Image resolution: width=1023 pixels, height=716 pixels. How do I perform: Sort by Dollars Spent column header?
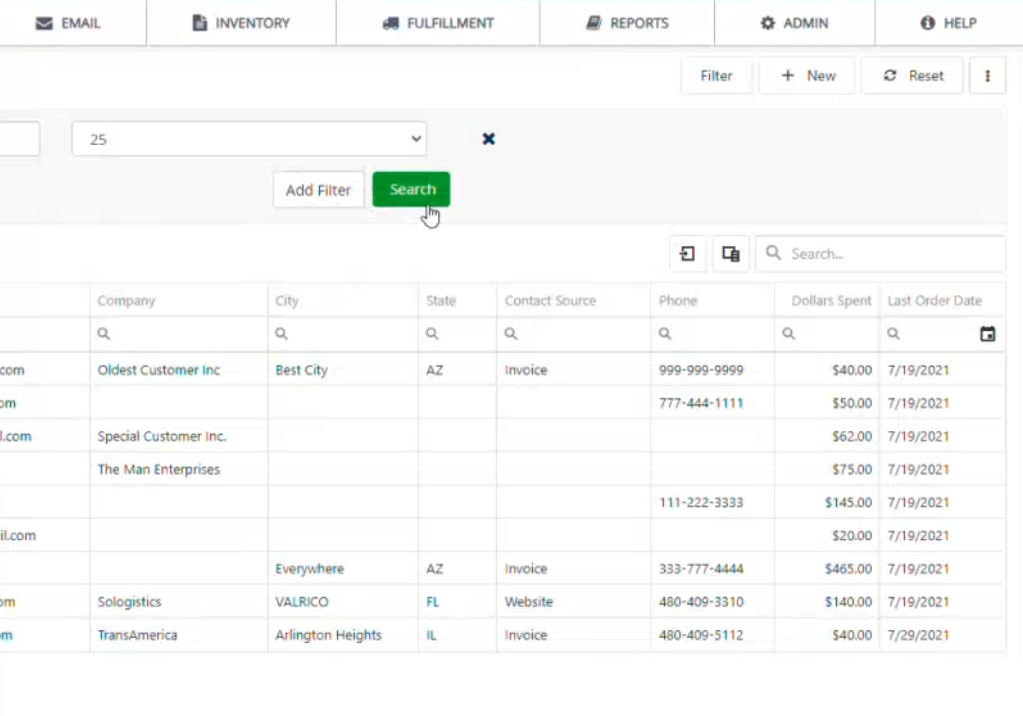point(831,301)
